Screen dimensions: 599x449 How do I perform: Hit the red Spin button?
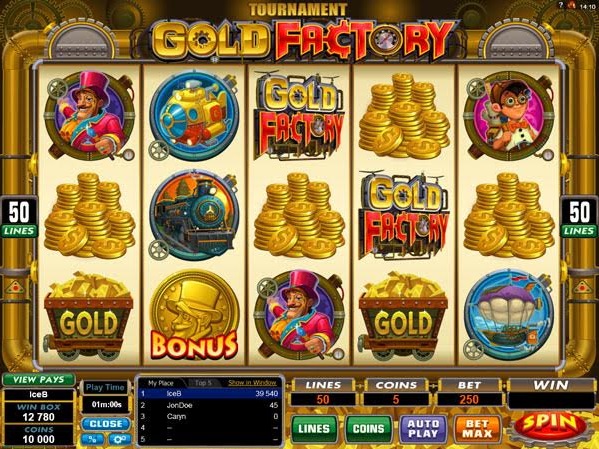coord(550,425)
